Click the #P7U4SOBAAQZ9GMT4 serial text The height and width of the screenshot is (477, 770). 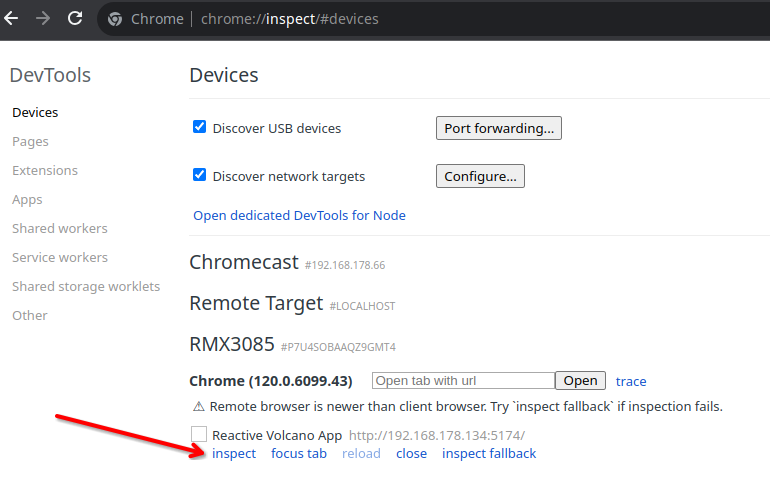(338, 347)
